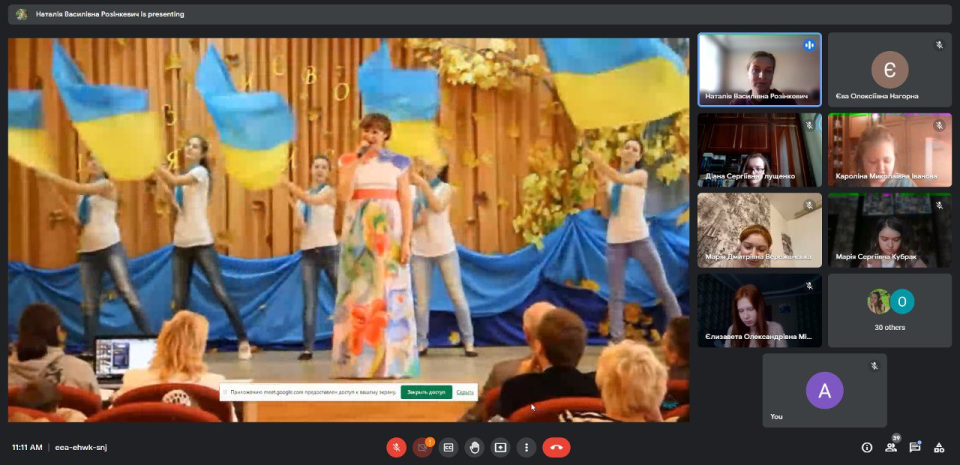Screen dimensions: 960x465
Task: Open the chat panel icon
Action: tap(914, 447)
